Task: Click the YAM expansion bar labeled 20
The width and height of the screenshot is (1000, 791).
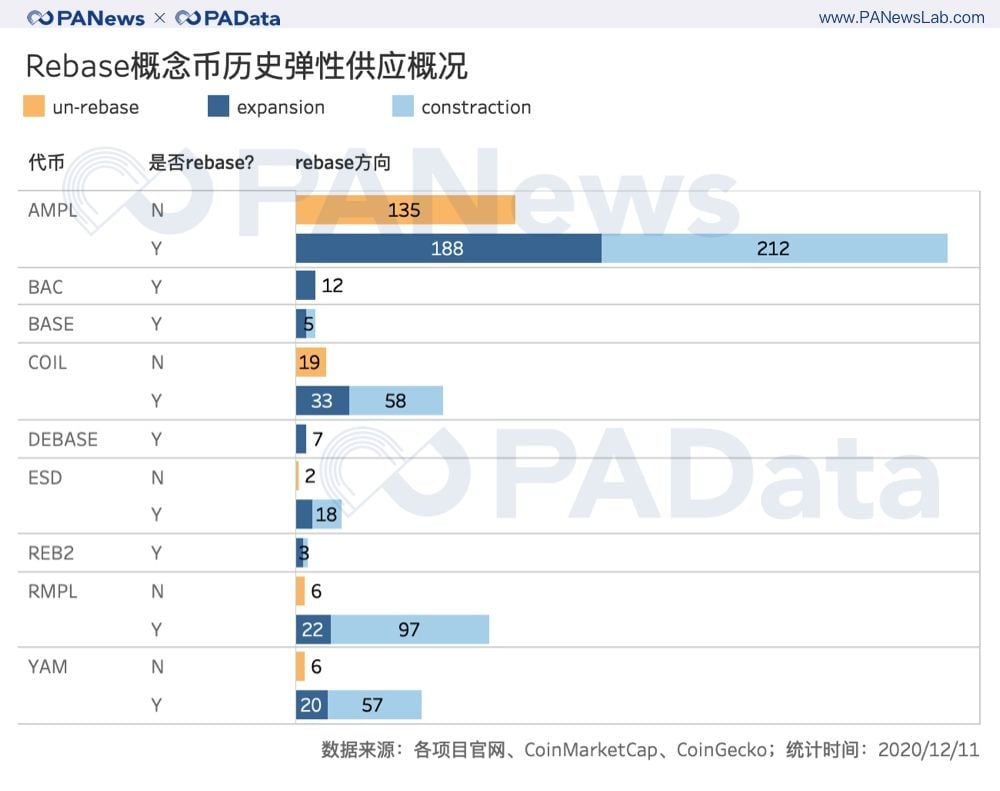Action: 311,705
